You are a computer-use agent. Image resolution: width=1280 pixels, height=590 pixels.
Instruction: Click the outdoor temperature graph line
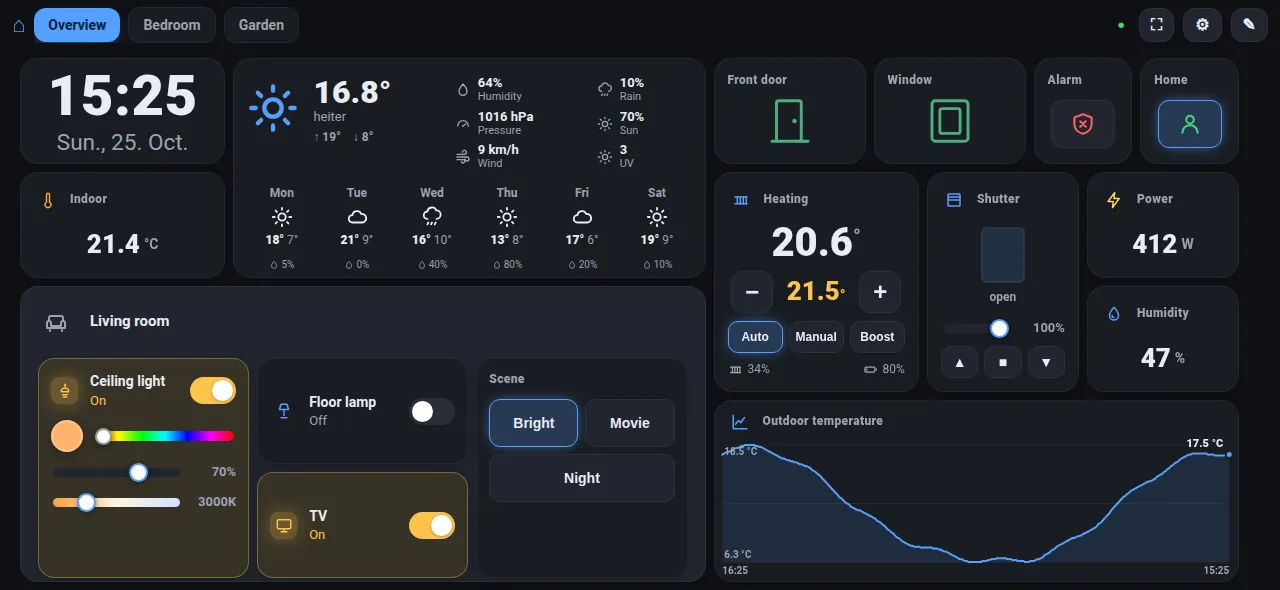[975, 504]
